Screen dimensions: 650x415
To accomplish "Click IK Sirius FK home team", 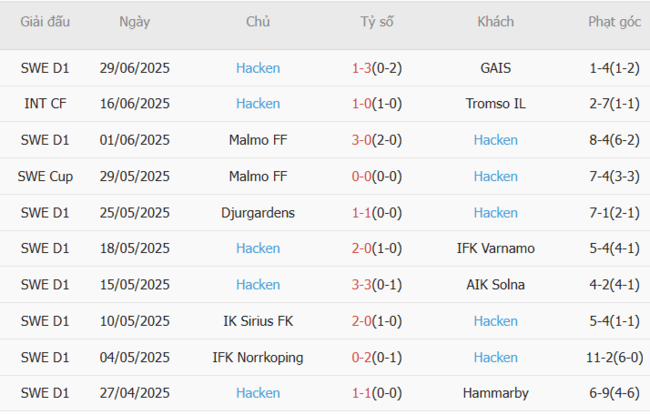I will [x=258, y=321].
